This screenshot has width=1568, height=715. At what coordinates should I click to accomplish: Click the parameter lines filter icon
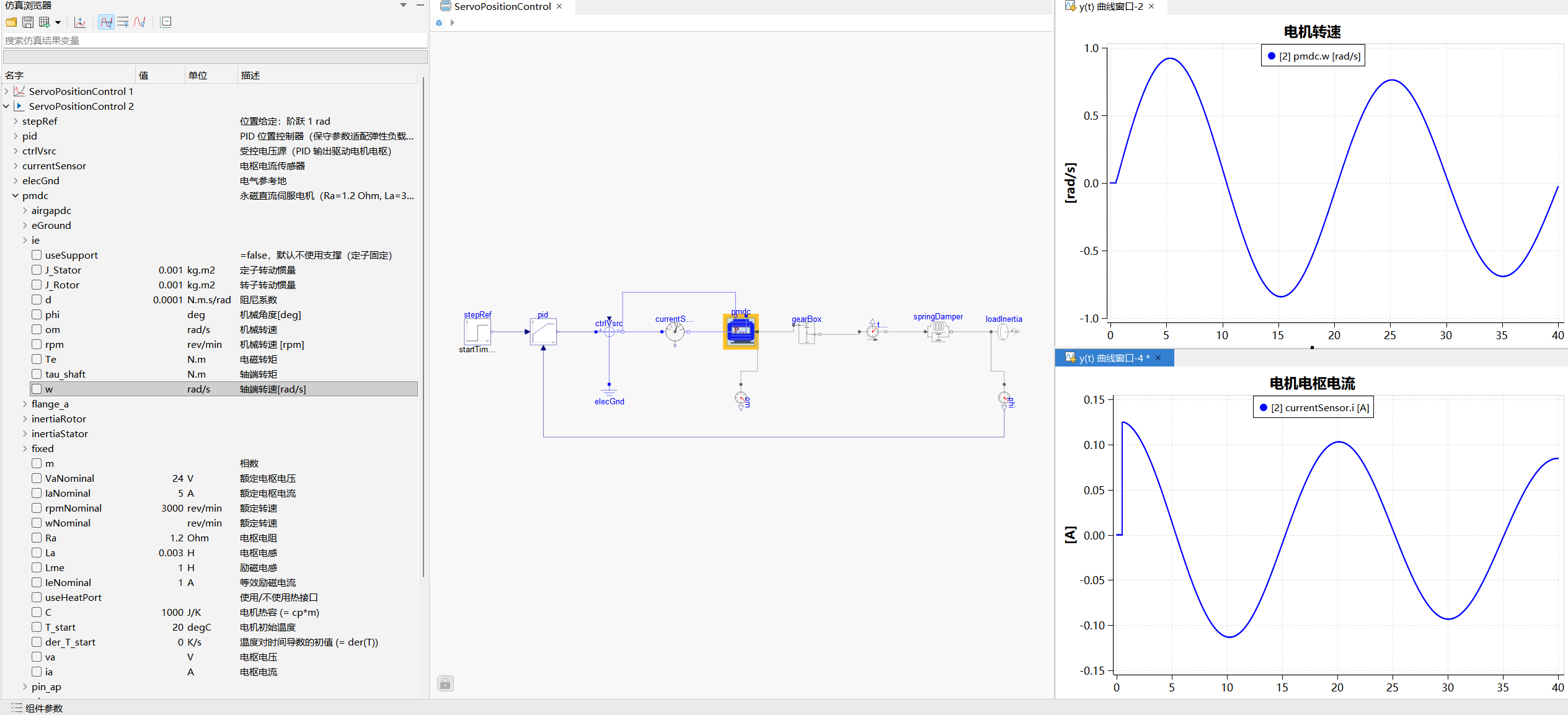click(123, 22)
